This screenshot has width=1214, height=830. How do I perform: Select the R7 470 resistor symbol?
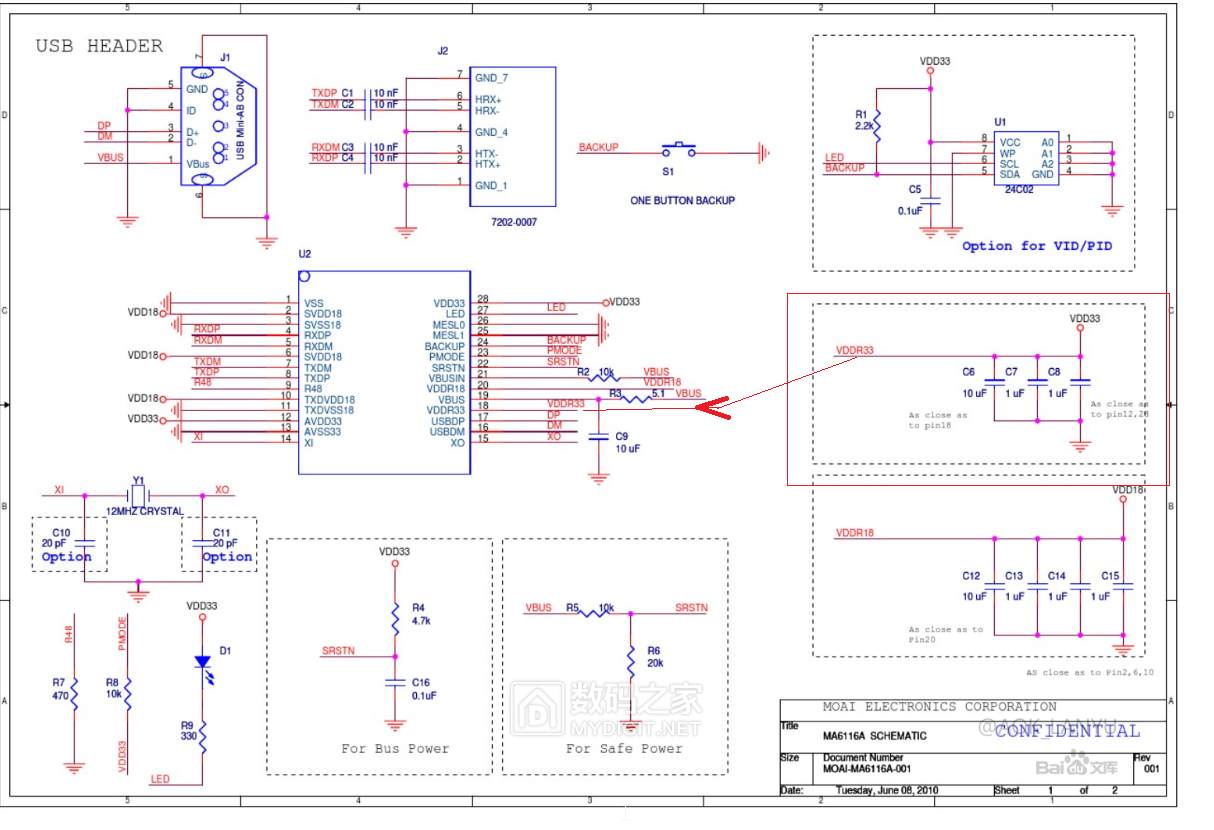(74, 695)
